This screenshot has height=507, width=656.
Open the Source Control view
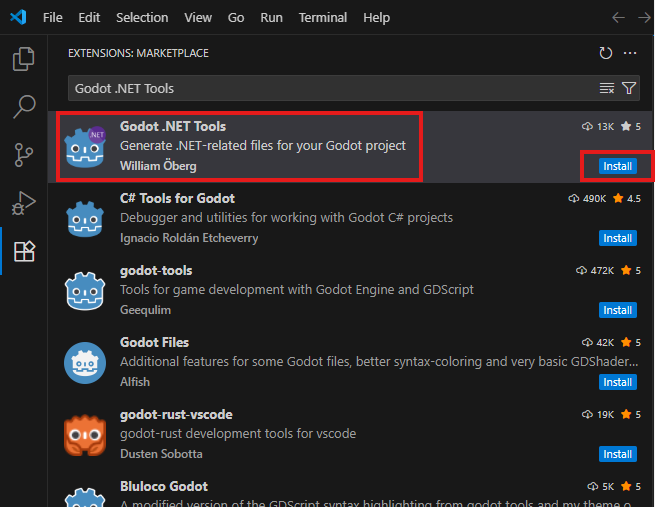(x=23, y=155)
